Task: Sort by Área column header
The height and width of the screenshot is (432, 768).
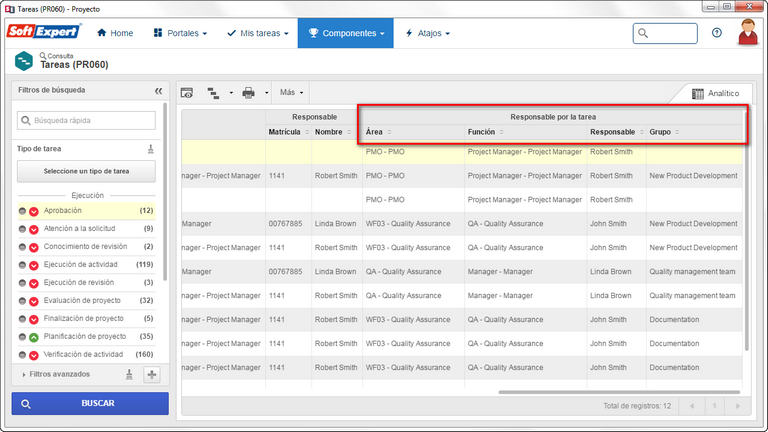Action: click(413, 132)
